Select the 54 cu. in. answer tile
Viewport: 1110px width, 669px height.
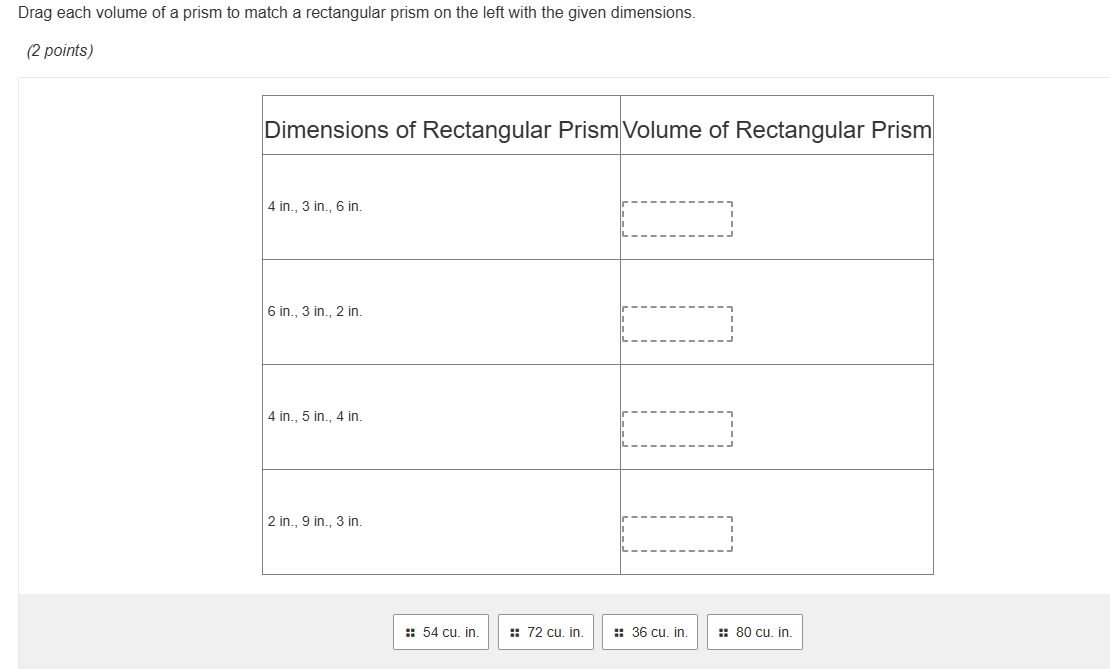coord(440,631)
